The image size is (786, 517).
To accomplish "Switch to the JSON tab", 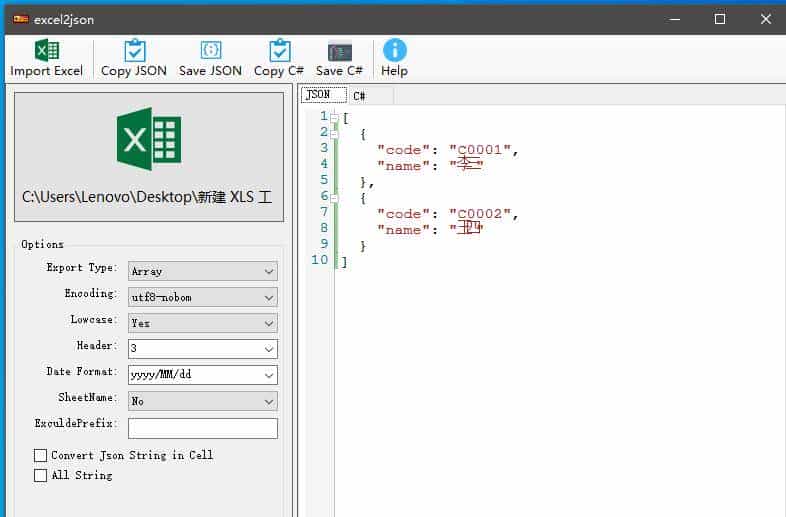I will pos(324,94).
